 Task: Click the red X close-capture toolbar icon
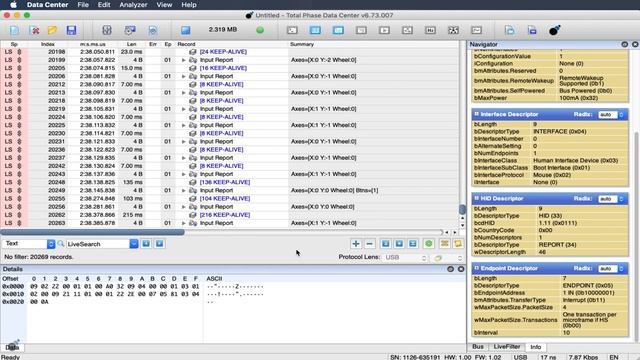point(35,30)
